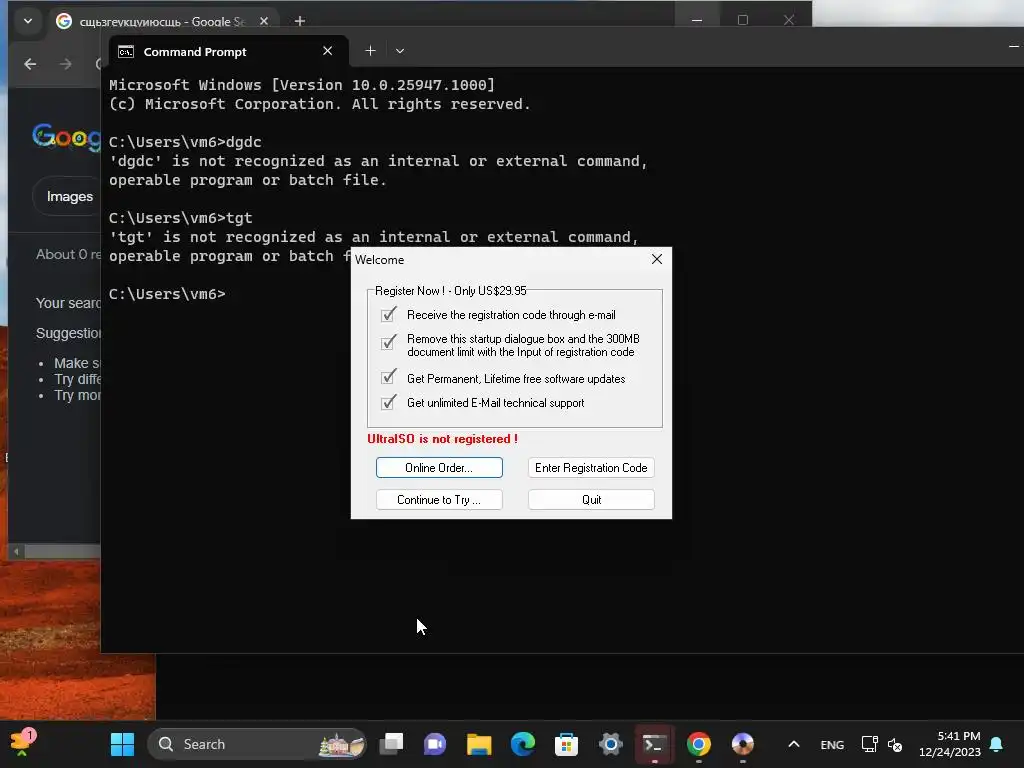Viewport: 1024px width, 768px height.
Task: Switch to Terminal on the taskbar
Action: [654, 744]
